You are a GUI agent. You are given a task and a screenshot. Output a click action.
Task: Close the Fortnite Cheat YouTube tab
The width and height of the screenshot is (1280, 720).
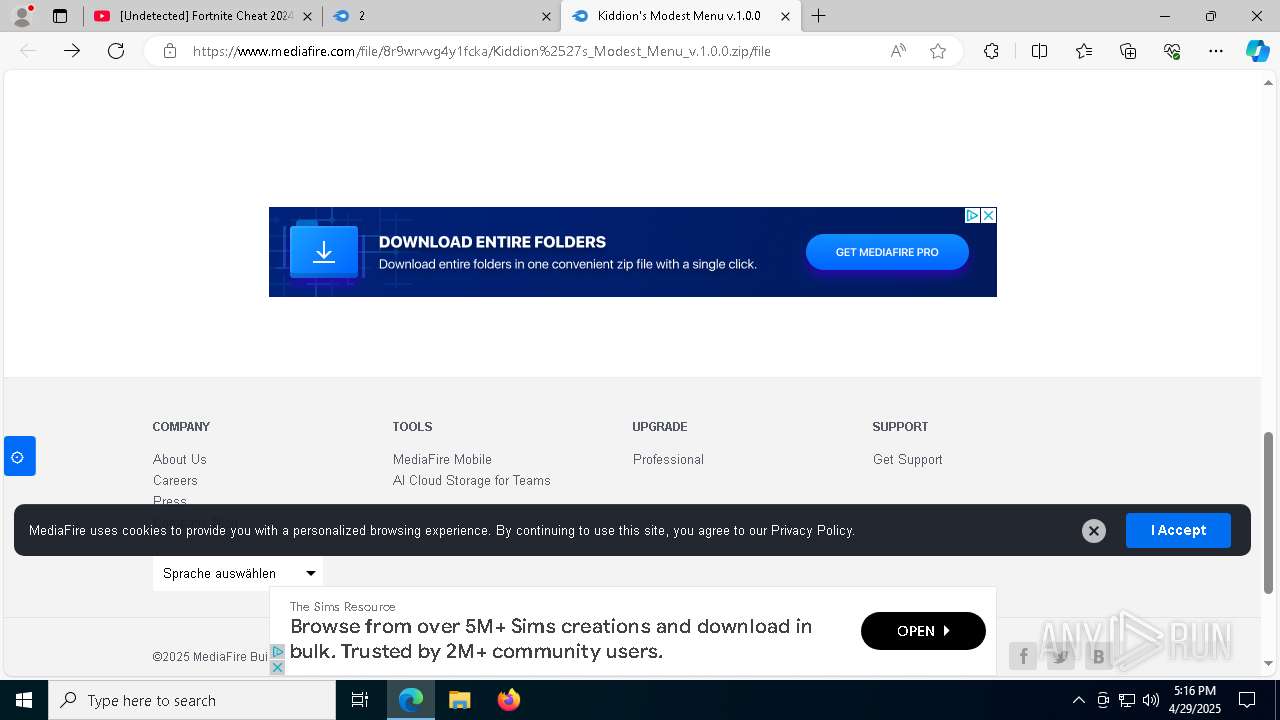click(307, 16)
